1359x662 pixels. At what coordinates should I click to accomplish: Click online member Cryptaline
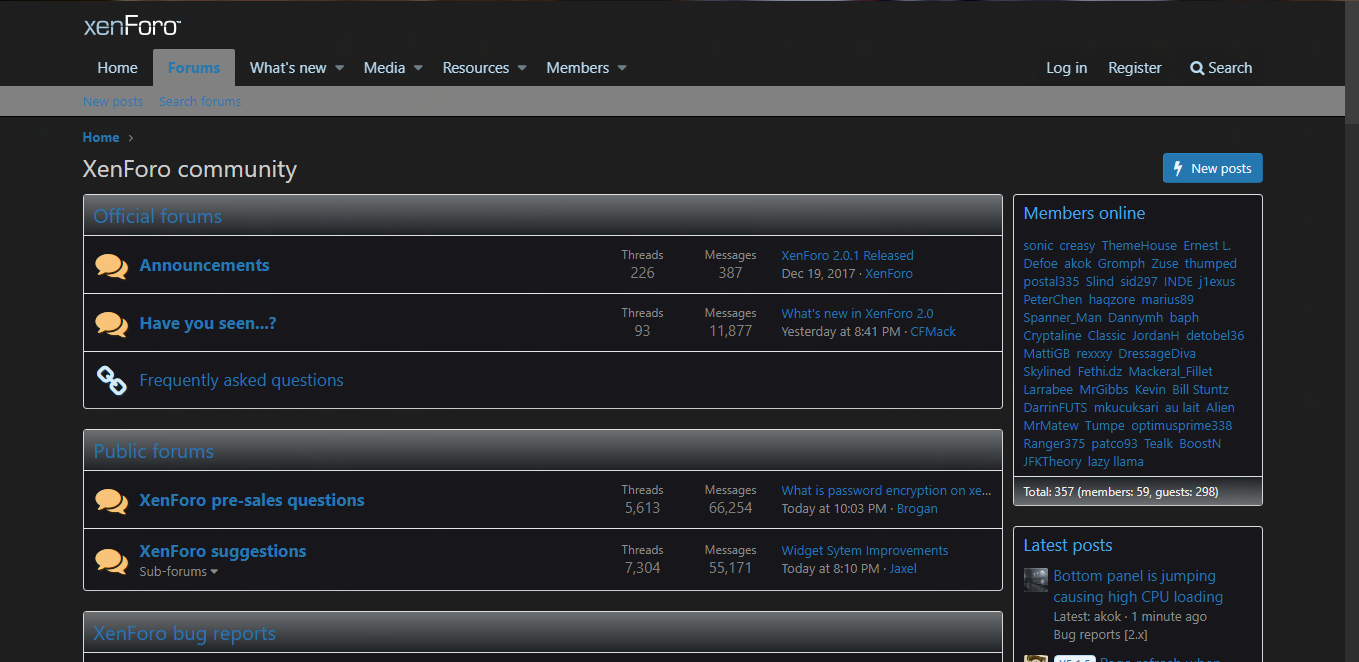pos(1052,335)
